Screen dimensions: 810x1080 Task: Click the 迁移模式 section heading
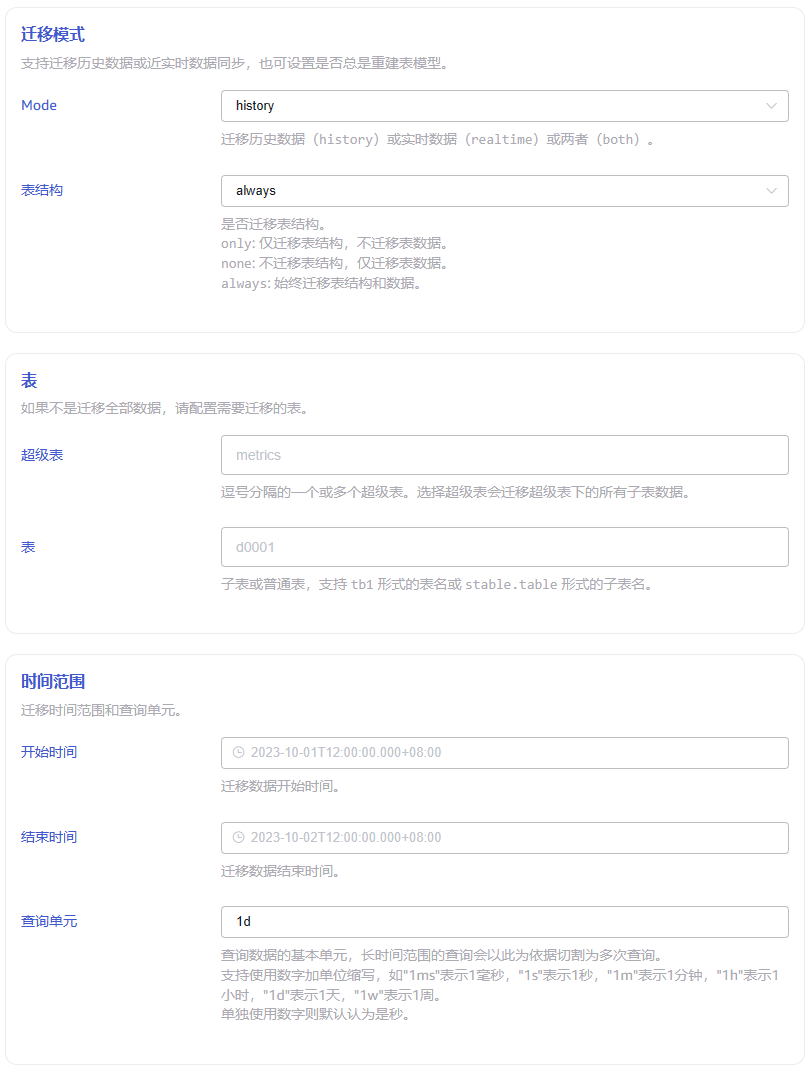(53, 35)
